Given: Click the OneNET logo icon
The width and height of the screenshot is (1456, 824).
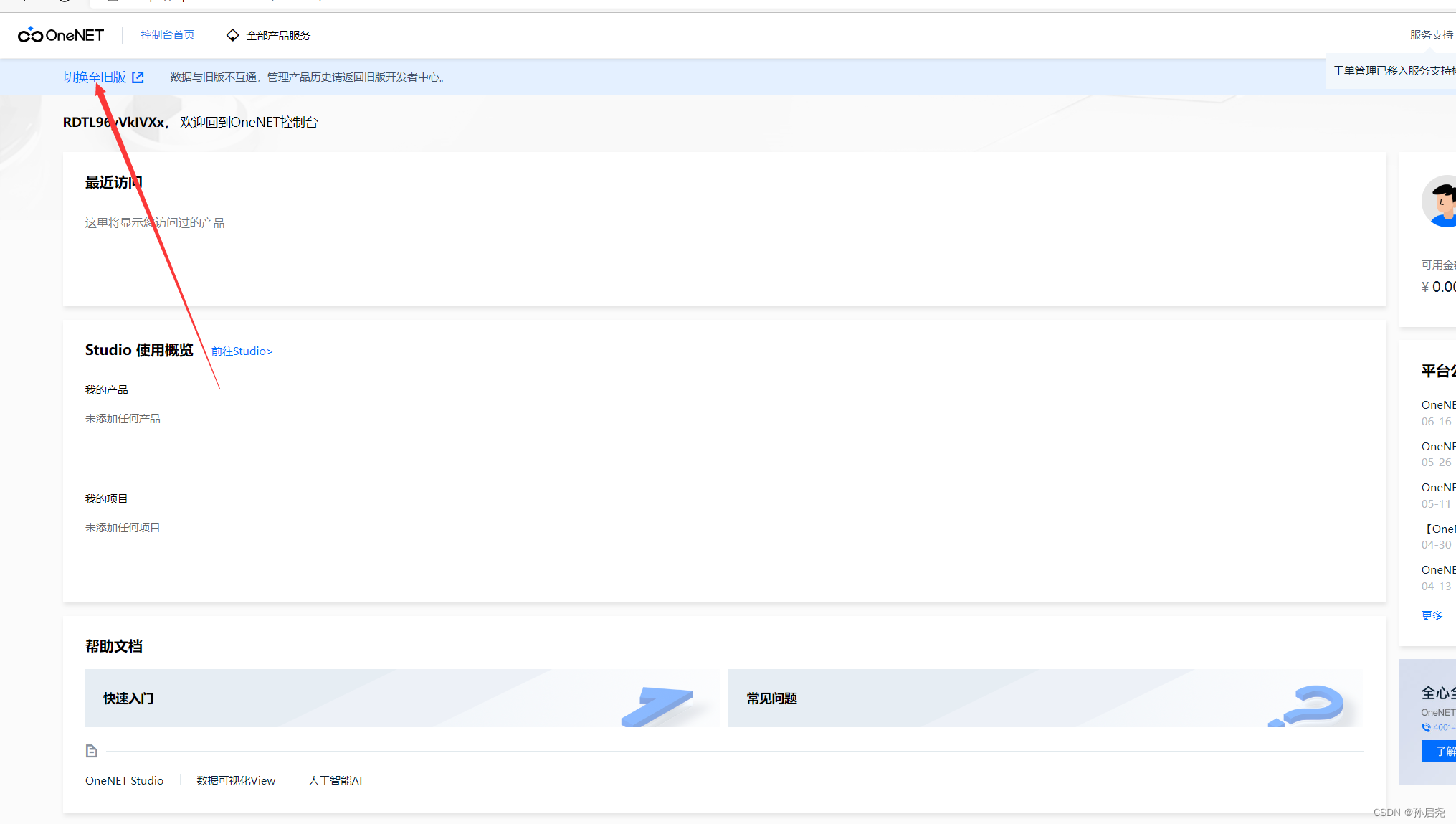Looking at the screenshot, I should [31, 35].
